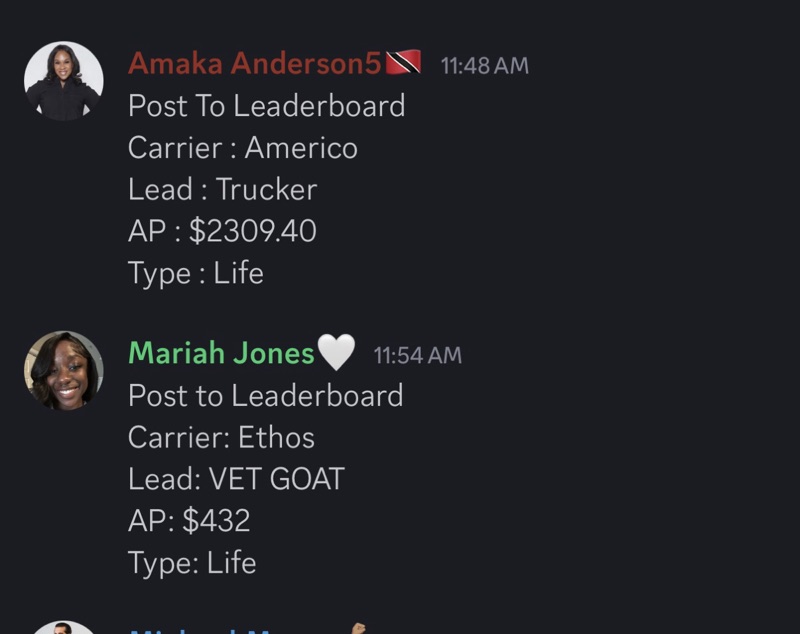Click Mariah Jones's profile avatar
Screen dimensions: 800x634
pyautogui.click(x=63, y=370)
